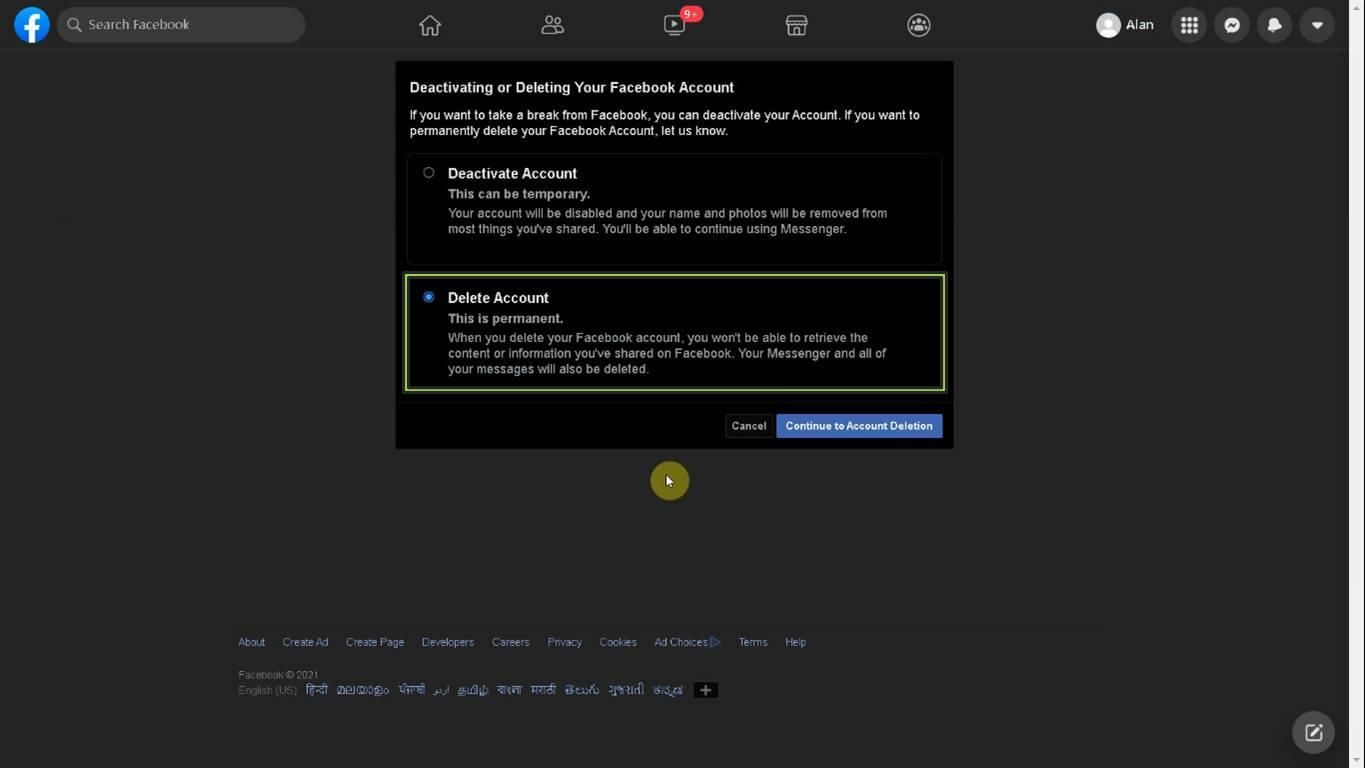This screenshot has width=1365, height=768.
Task: Open the Developers footer link
Action: (448, 642)
